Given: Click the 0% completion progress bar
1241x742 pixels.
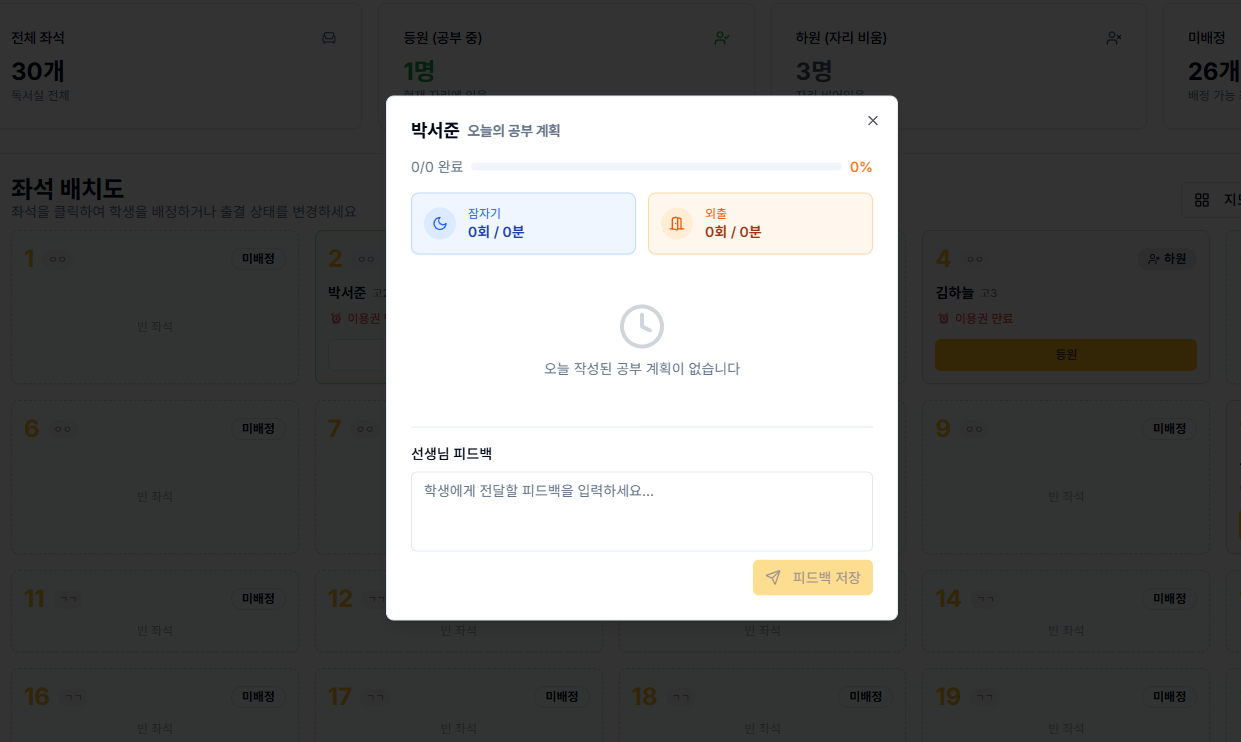Looking at the screenshot, I should click(657, 167).
